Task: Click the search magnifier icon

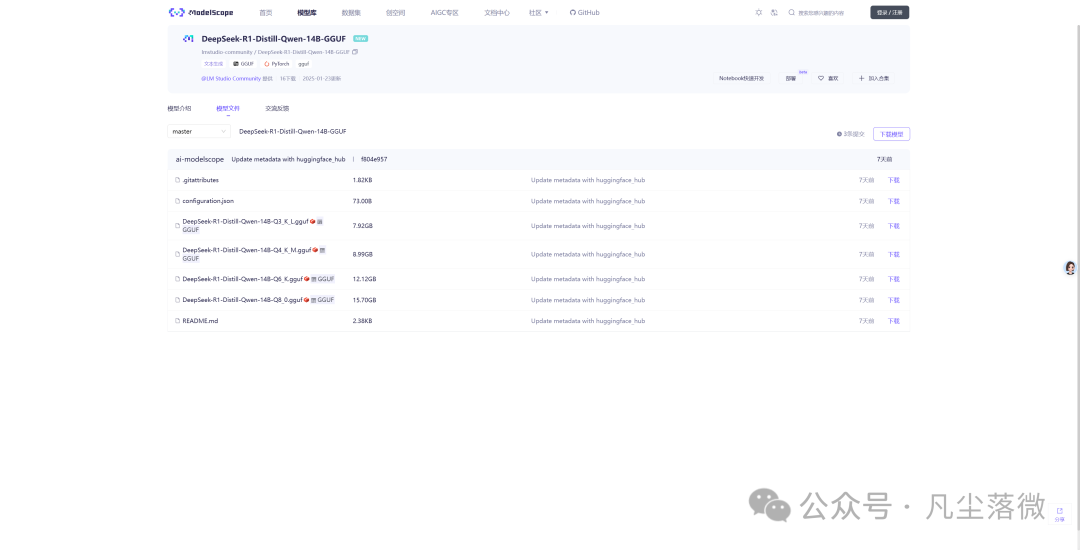Action: point(791,12)
